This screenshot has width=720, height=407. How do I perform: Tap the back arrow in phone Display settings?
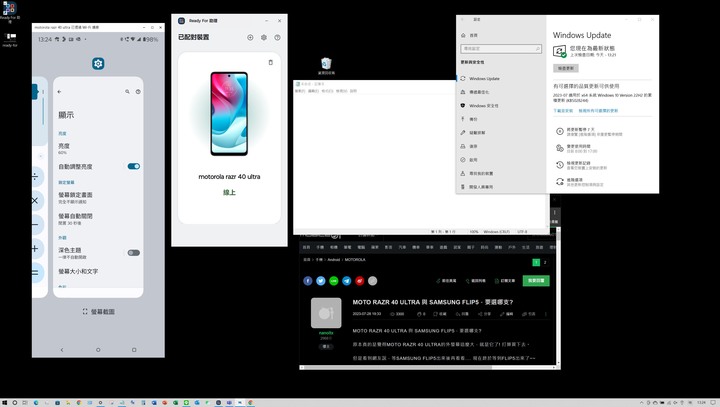tap(59, 92)
